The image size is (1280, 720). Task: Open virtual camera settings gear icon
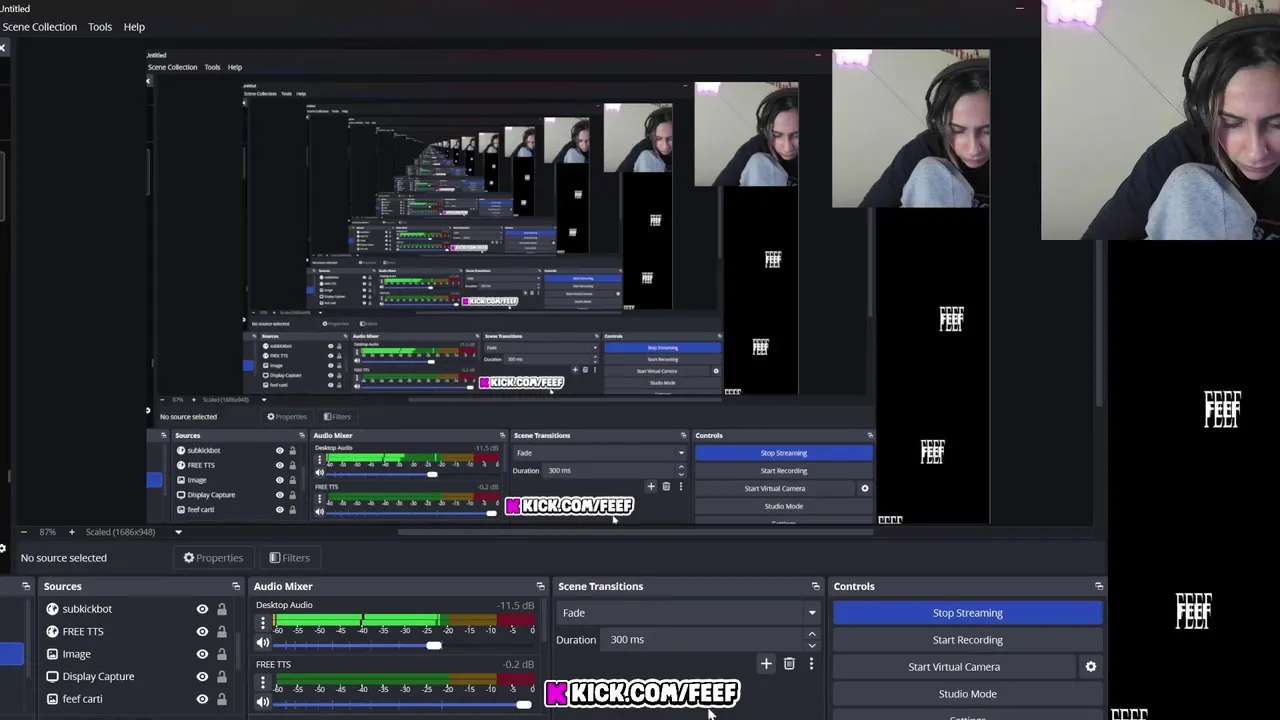point(1091,667)
